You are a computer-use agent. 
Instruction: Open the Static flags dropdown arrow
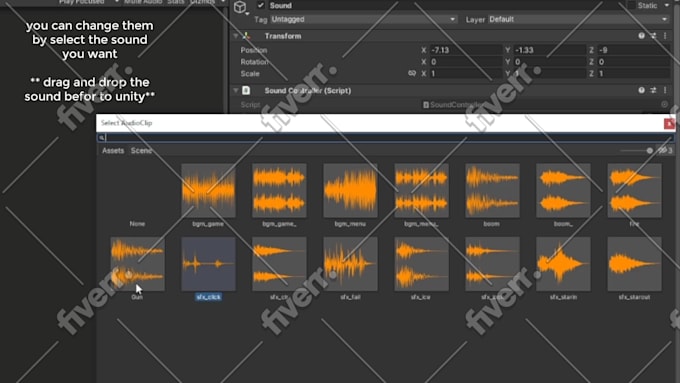tap(667, 5)
